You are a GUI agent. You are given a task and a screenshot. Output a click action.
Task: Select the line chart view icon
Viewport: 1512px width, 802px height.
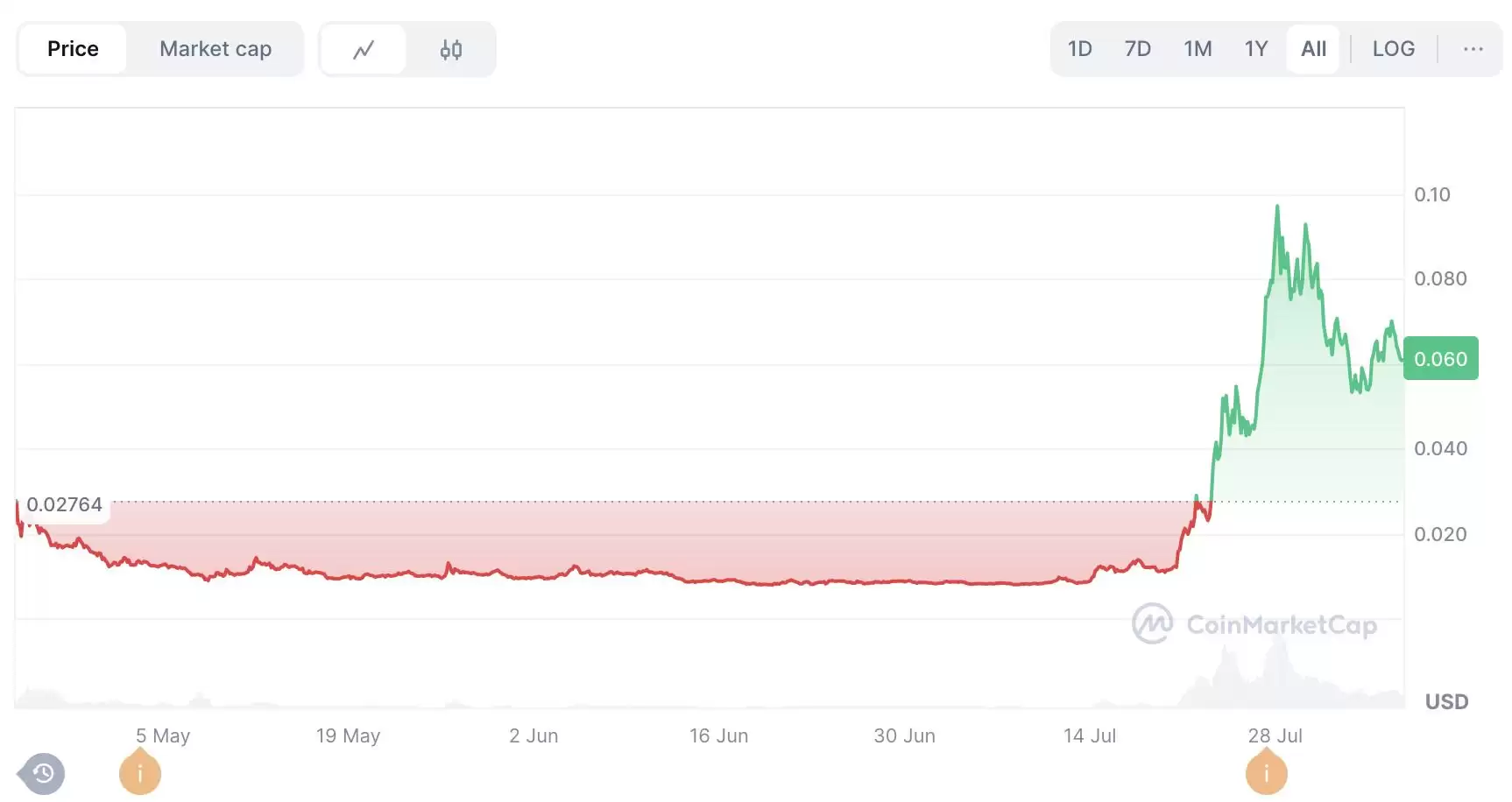pos(364,49)
